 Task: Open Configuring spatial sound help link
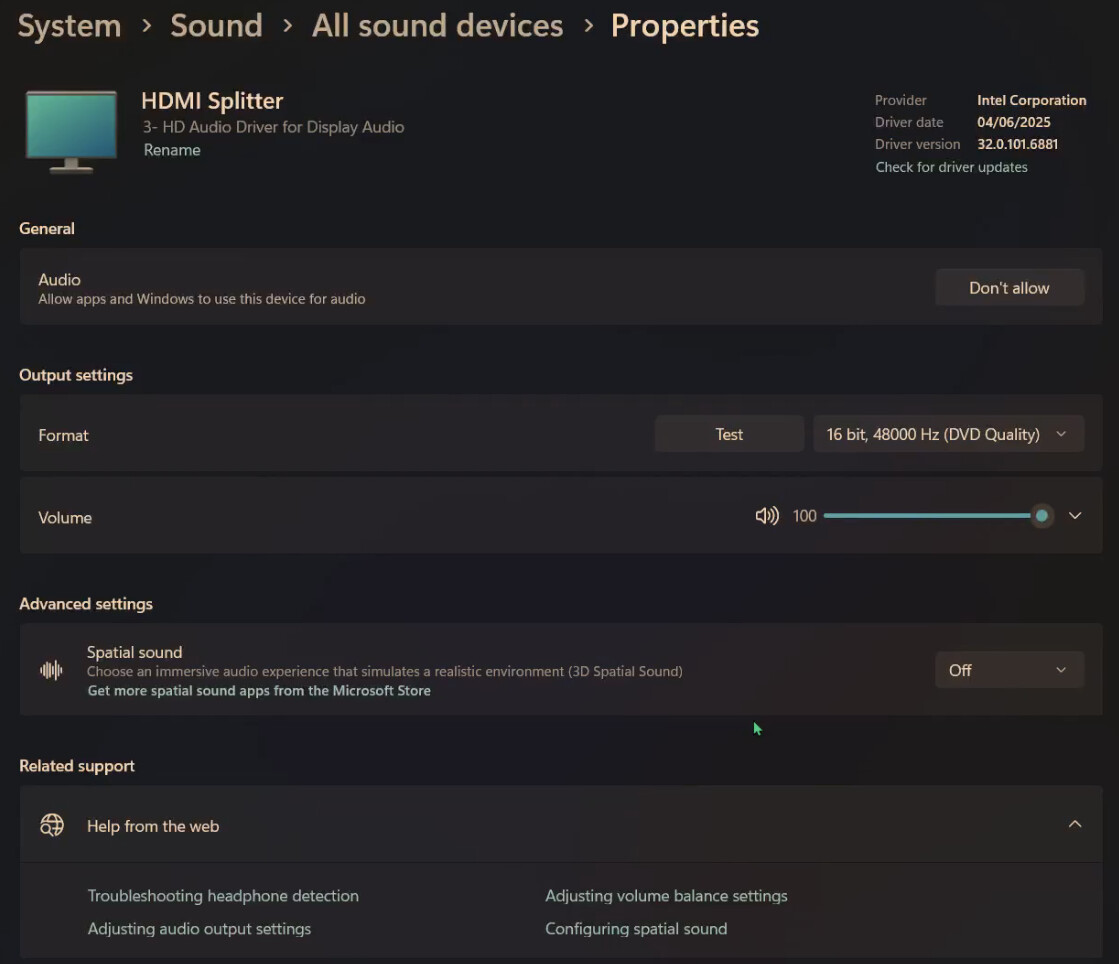tap(636, 929)
